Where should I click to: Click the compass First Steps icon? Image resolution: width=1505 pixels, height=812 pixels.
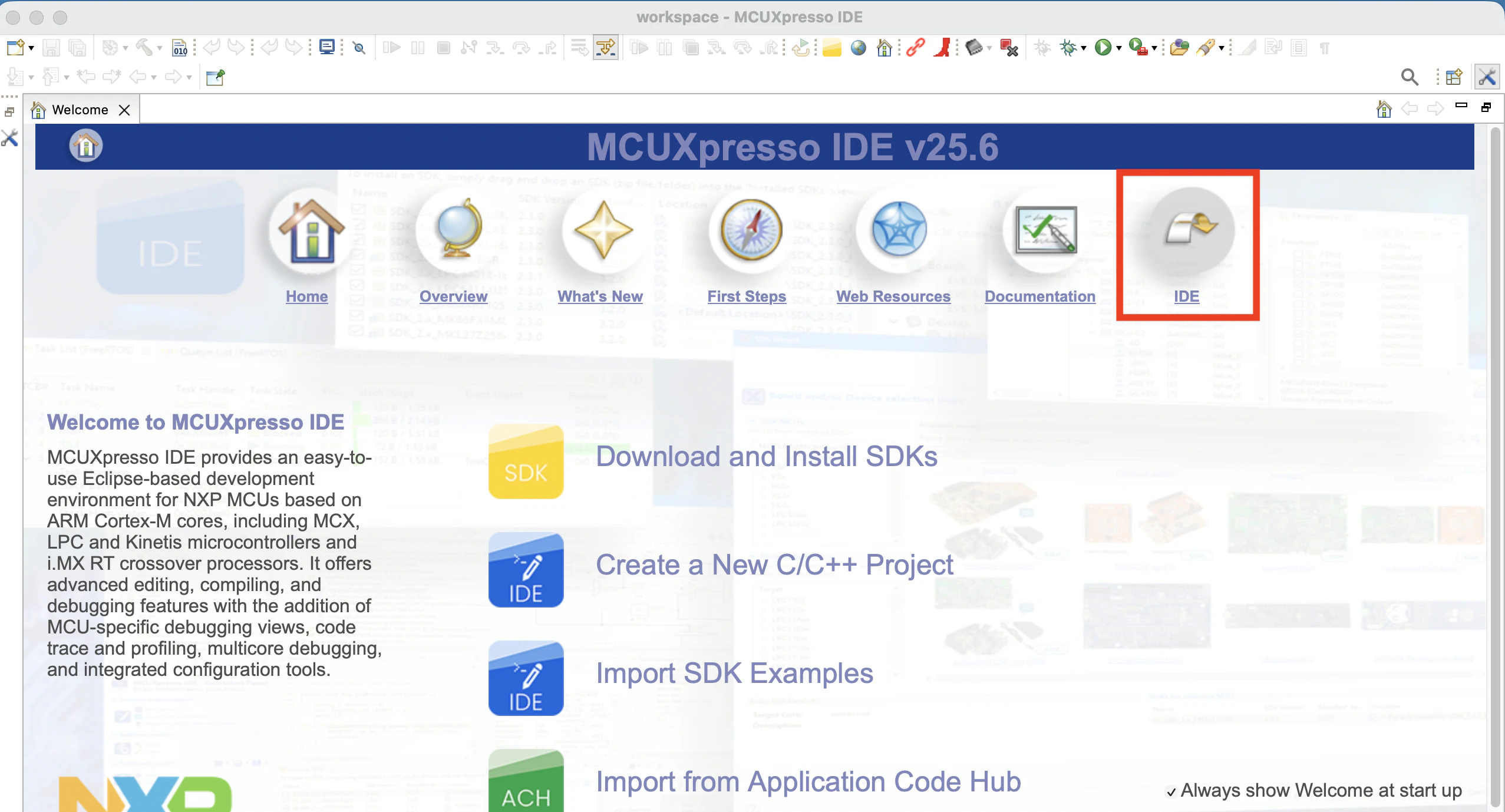[x=751, y=230]
